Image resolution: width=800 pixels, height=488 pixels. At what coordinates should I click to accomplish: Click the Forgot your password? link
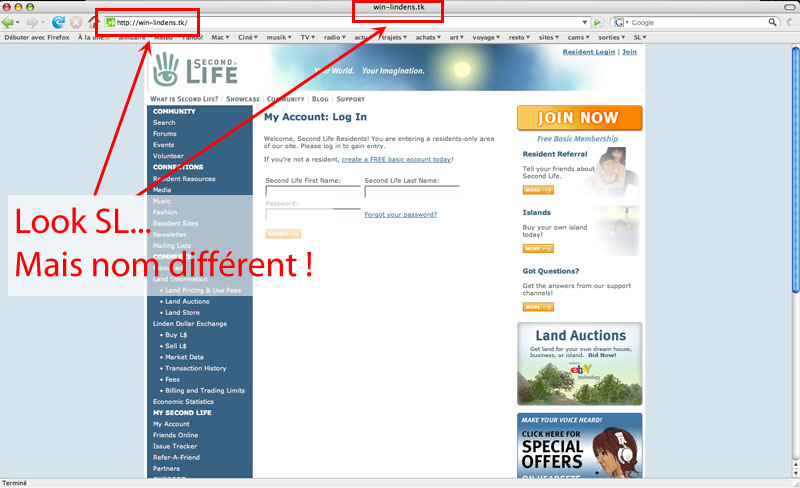pos(401,214)
